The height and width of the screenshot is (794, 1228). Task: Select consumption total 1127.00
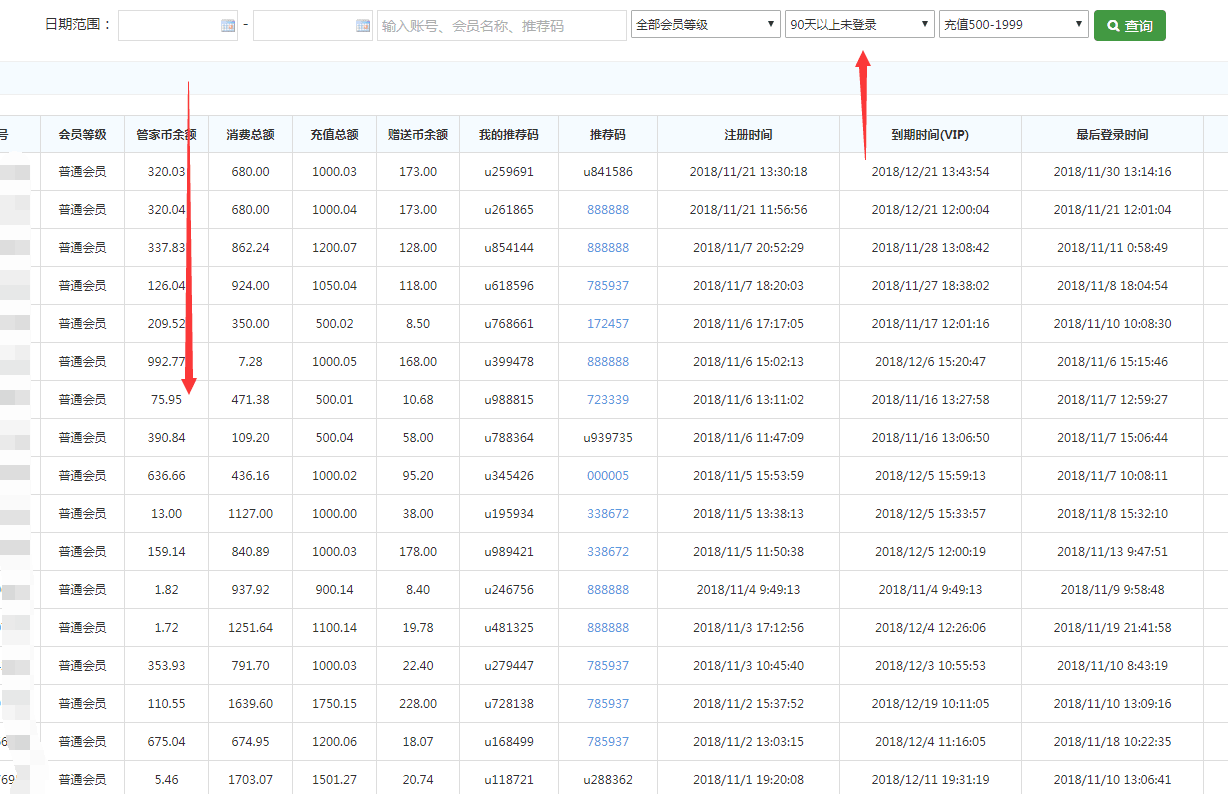250,514
